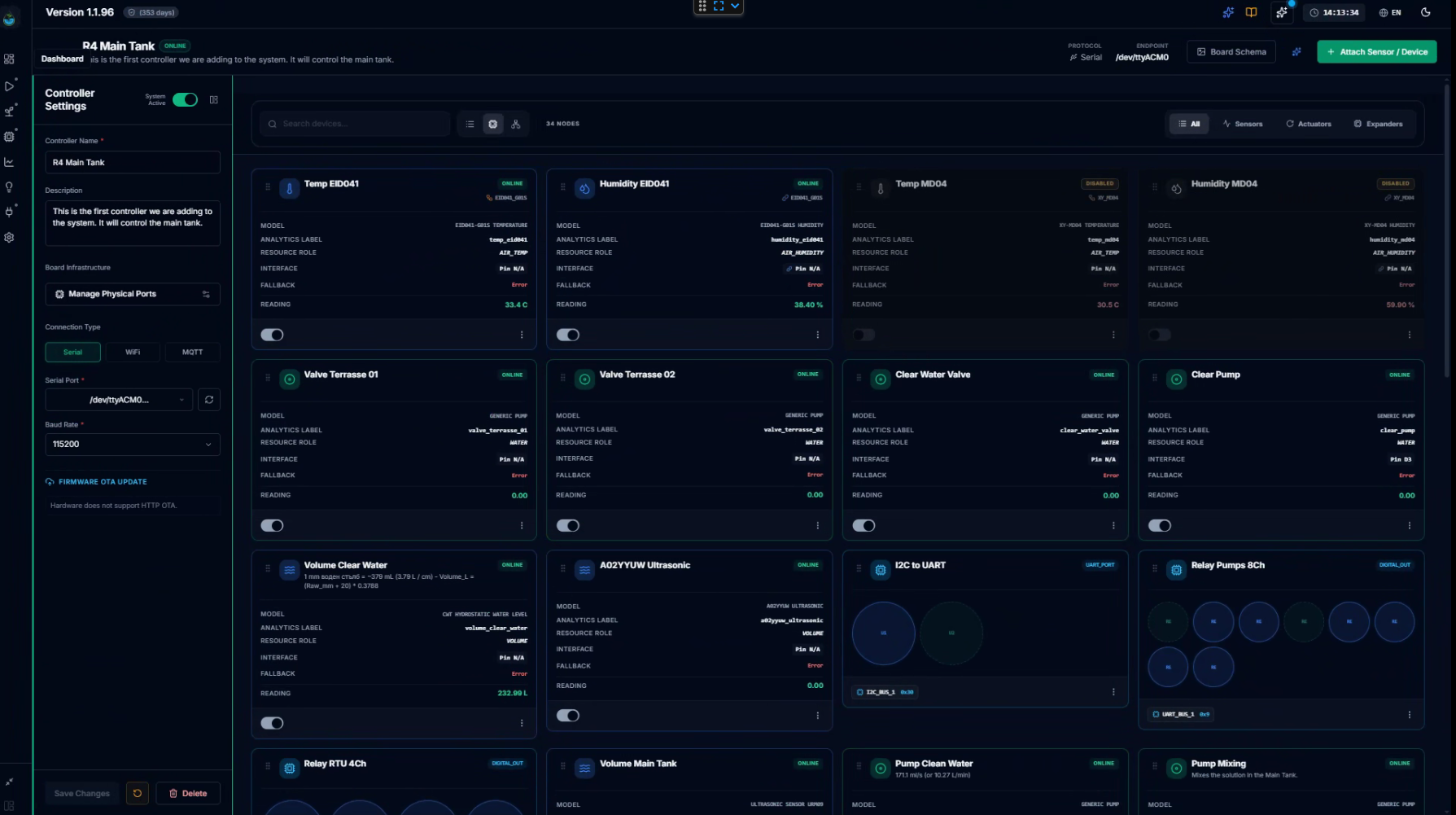Open the EN language selector
This screenshot has width=1456, height=815.
[1390, 12]
